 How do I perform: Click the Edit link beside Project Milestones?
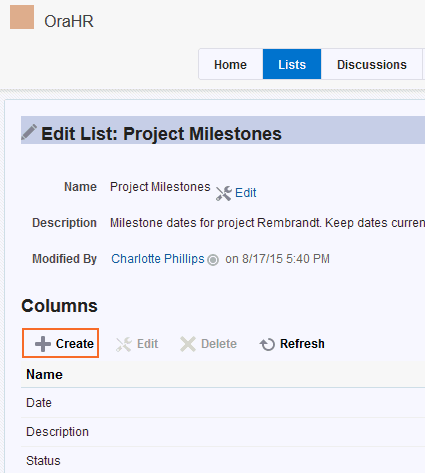[x=246, y=193]
